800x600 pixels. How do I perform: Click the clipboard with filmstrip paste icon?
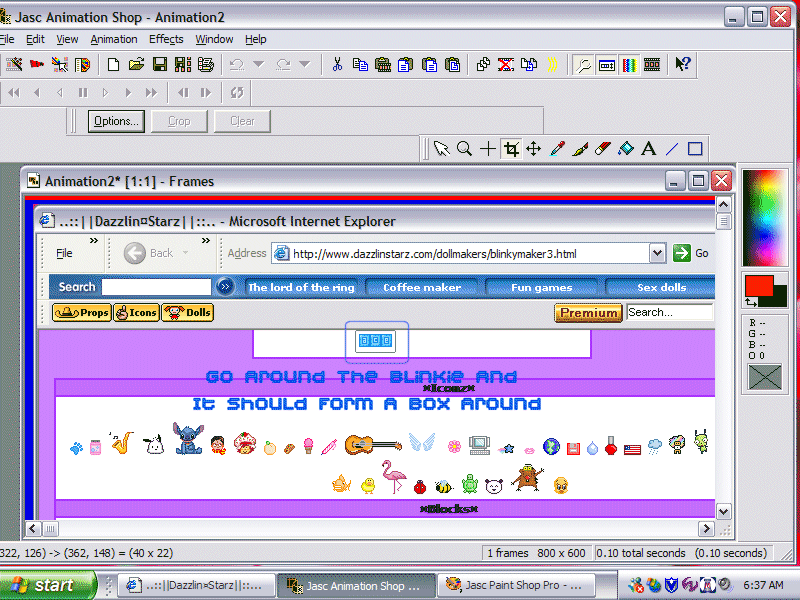[x=383, y=64]
